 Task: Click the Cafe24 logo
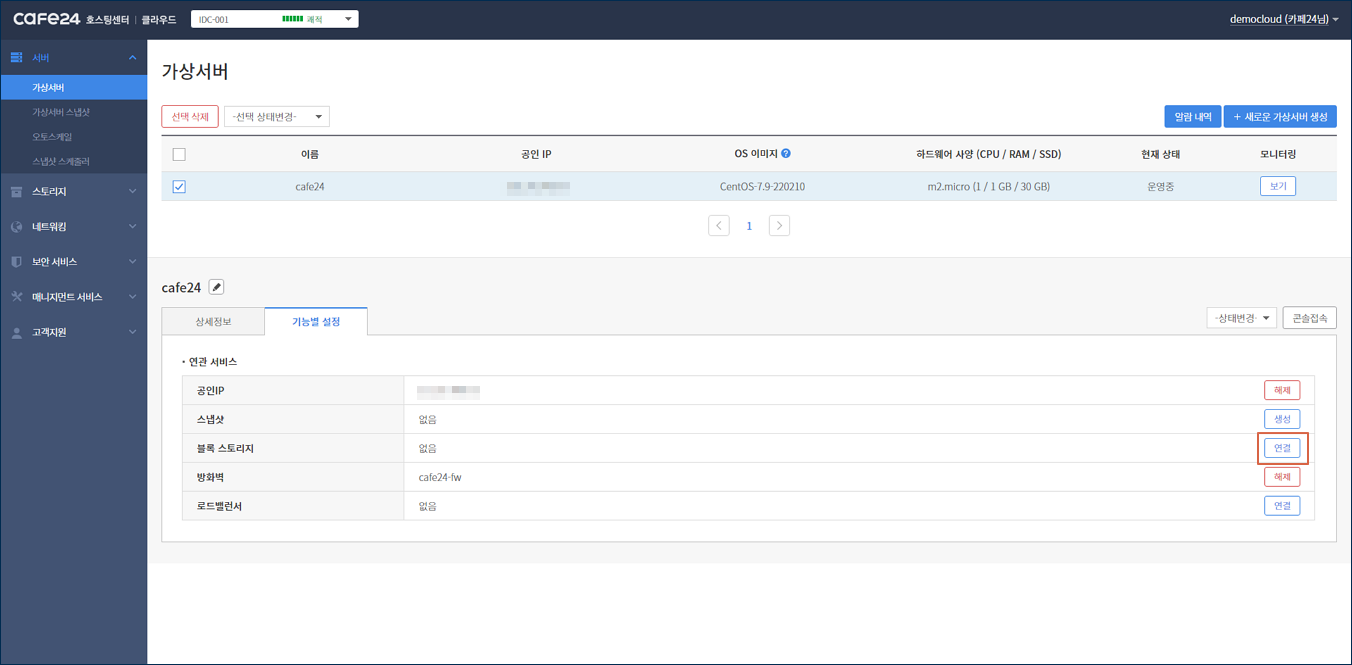(x=47, y=19)
